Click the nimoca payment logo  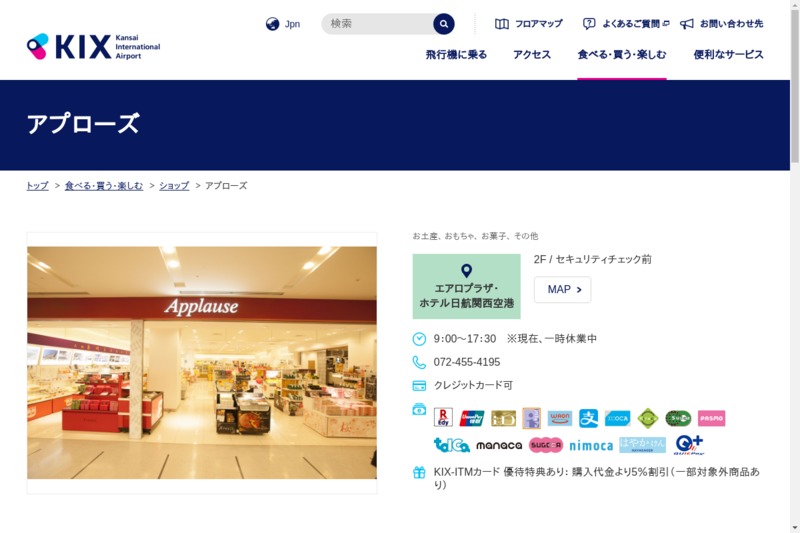(591, 445)
